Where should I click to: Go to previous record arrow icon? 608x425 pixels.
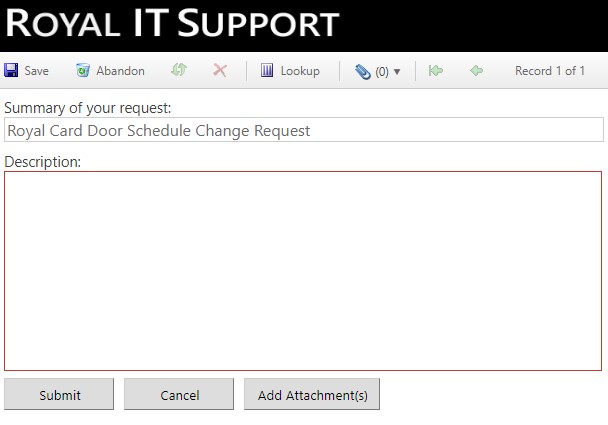tap(477, 71)
